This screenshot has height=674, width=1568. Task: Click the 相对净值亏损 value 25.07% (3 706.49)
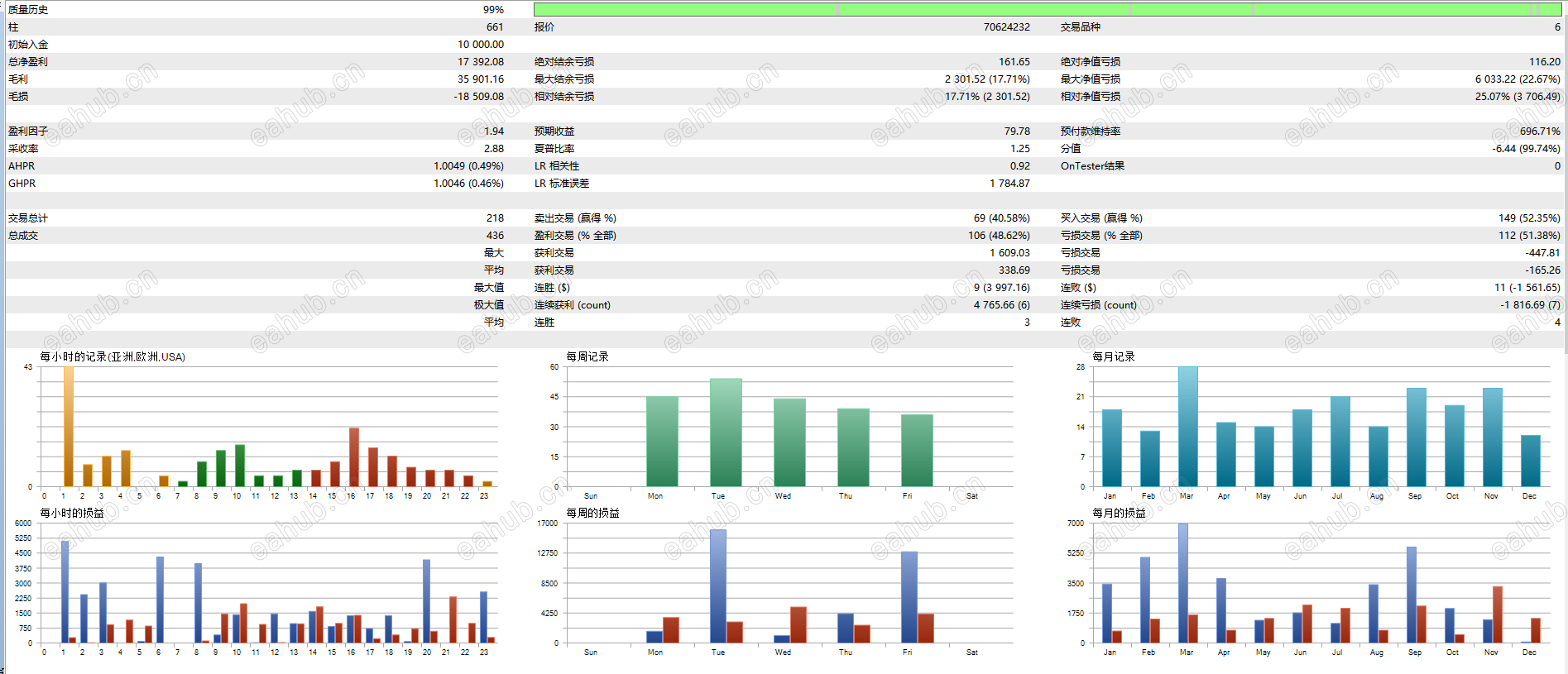tap(1518, 97)
